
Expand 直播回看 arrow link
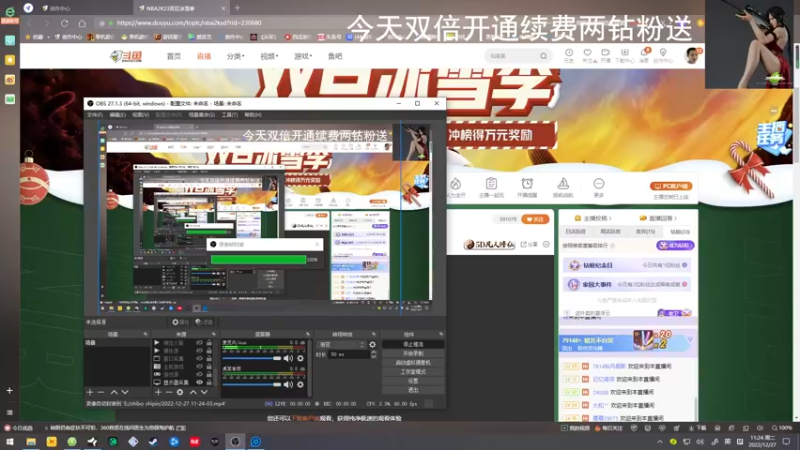(658, 218)
